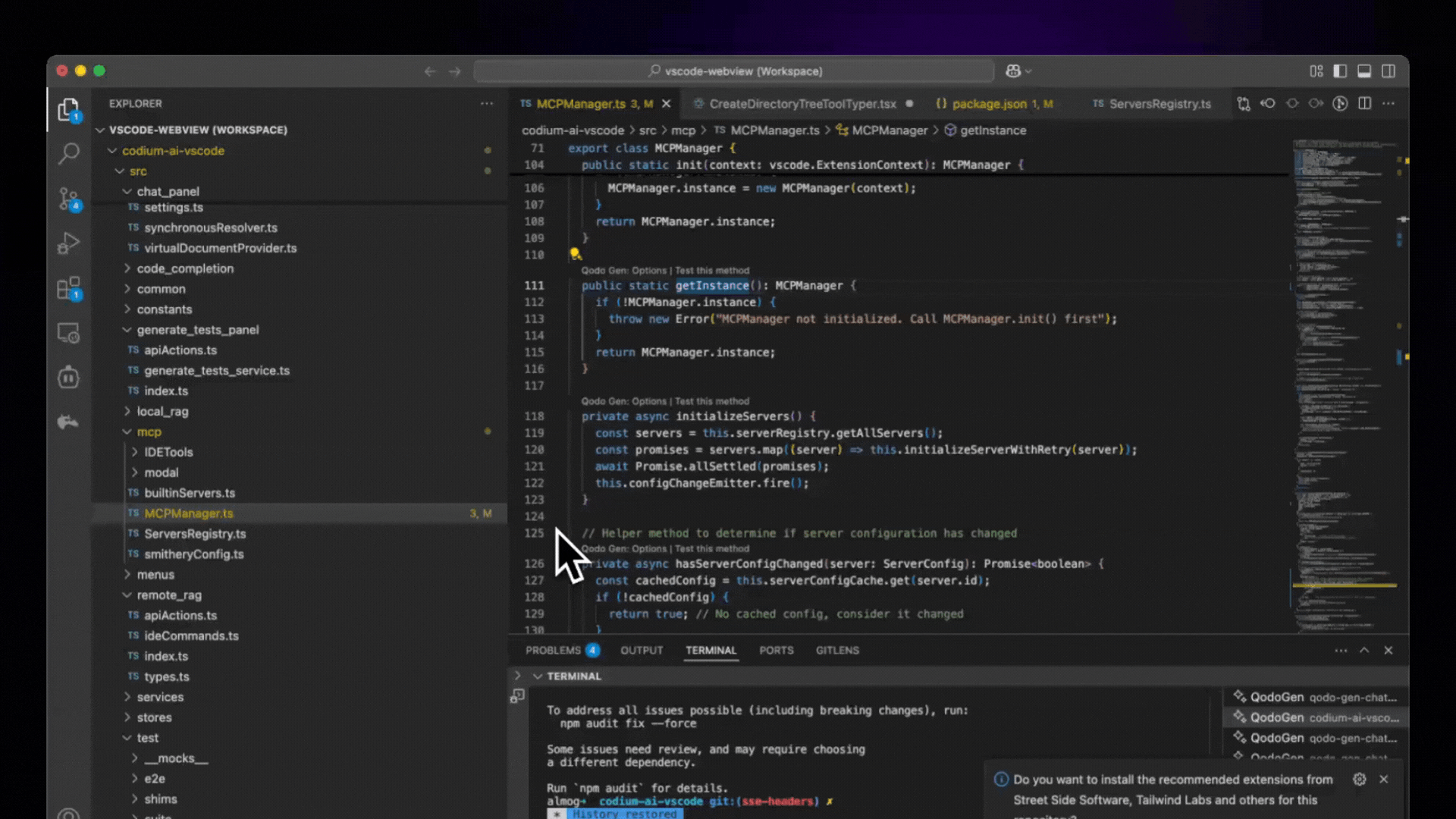Toggle the primary side bar
This screenshot has height=819, width=1456.
[1340, 71]
